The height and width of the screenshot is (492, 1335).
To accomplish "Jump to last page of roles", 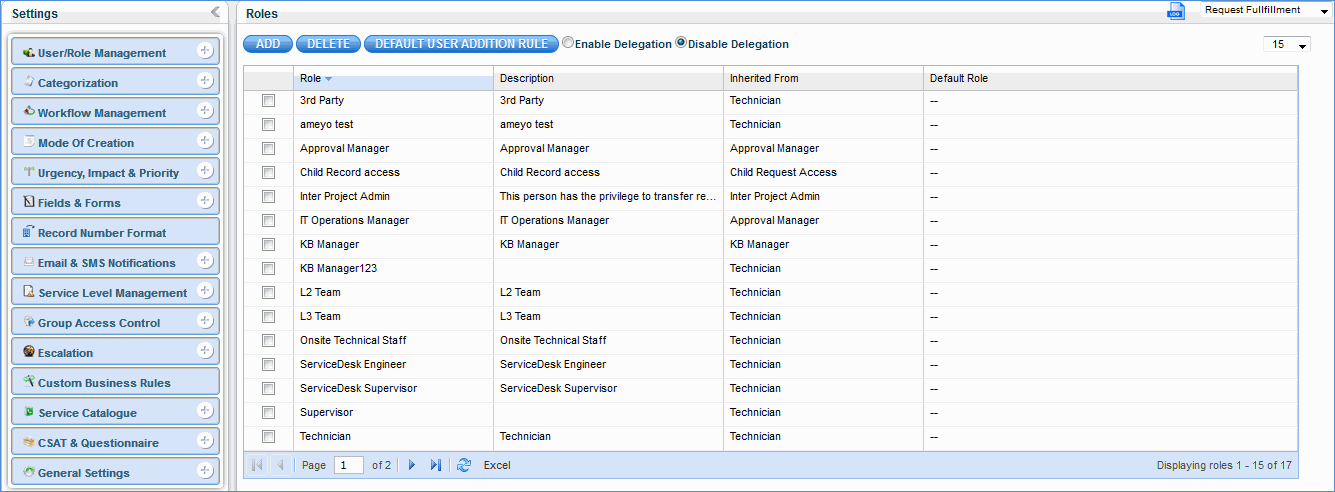I will click(435, 465).
